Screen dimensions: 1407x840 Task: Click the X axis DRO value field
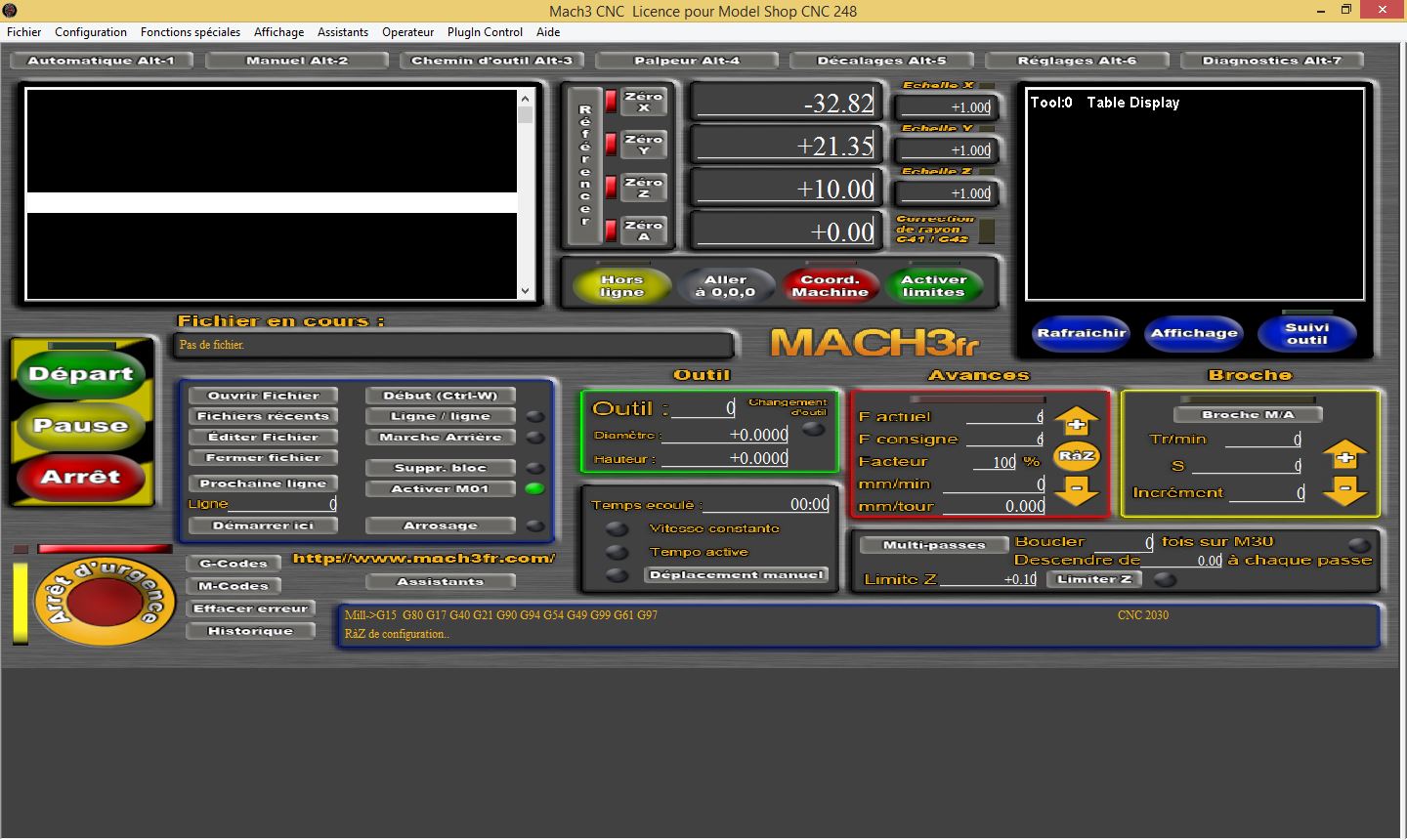(x=786, y=103)
